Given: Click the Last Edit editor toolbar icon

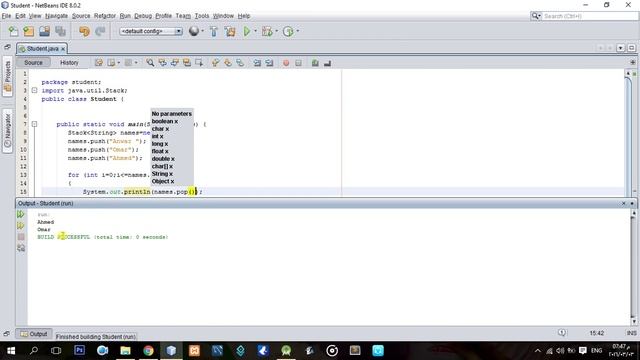Looking at the screenshot, I should pyautogui.click(x=99, y=63).
